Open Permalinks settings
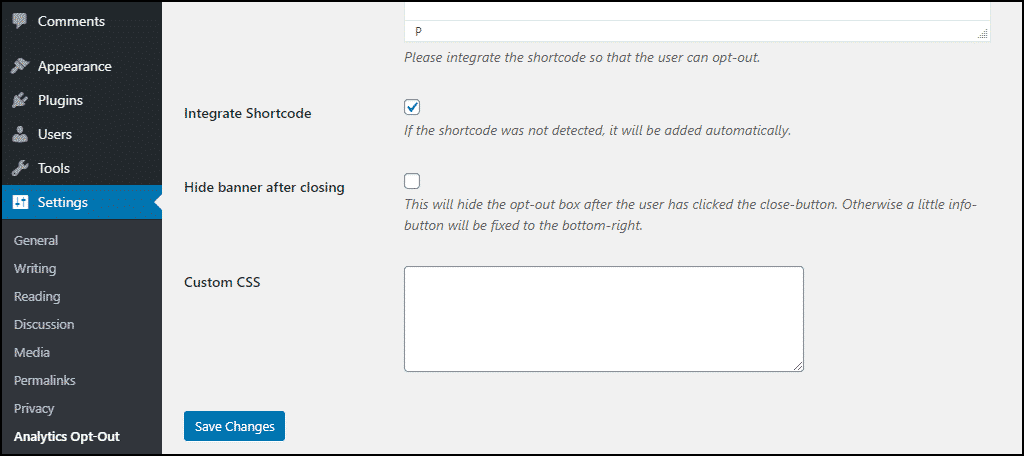 tap(44, 380)
